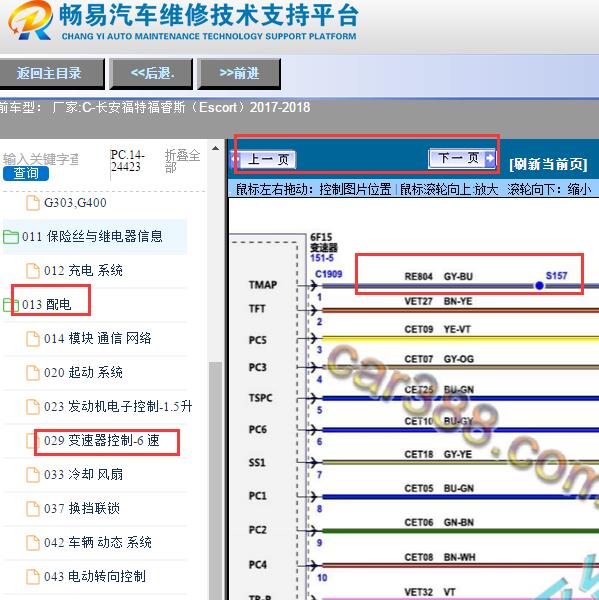This screenshot has height=600, width=599.
Task: Open 020 起动 系统 item
Action: pos(83,372)
